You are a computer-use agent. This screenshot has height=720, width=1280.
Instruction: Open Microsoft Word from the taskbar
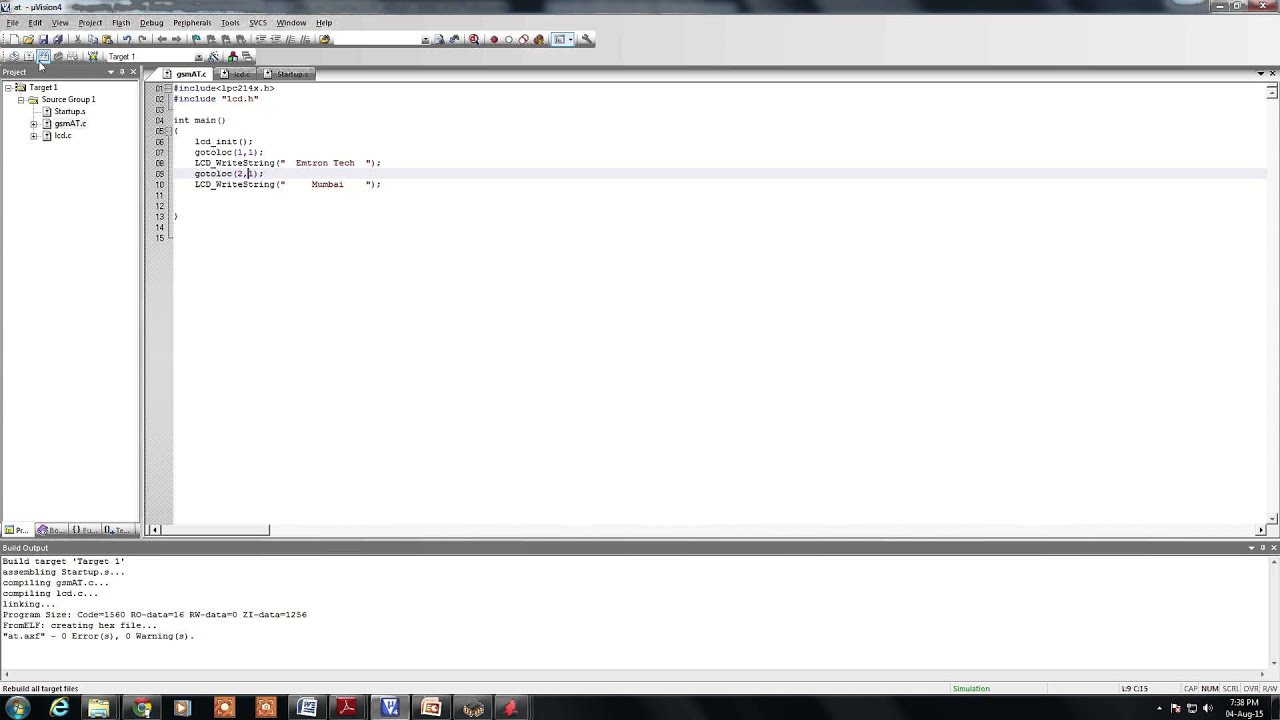(x=307, y=708)
